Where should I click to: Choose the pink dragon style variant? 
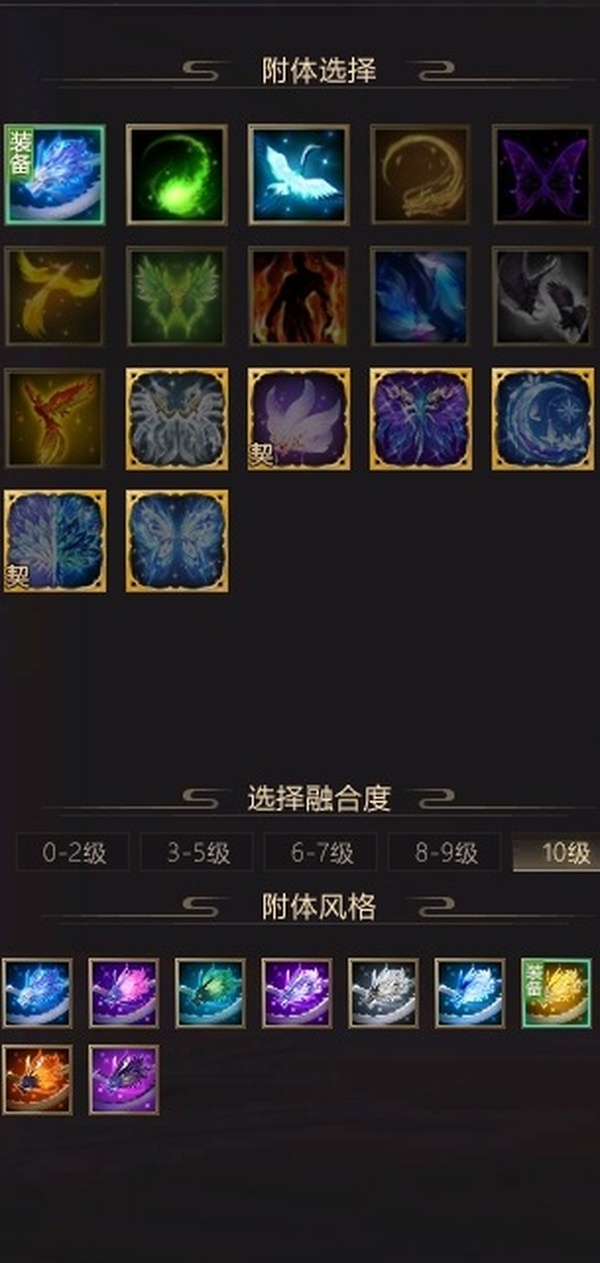pos(124,993)
